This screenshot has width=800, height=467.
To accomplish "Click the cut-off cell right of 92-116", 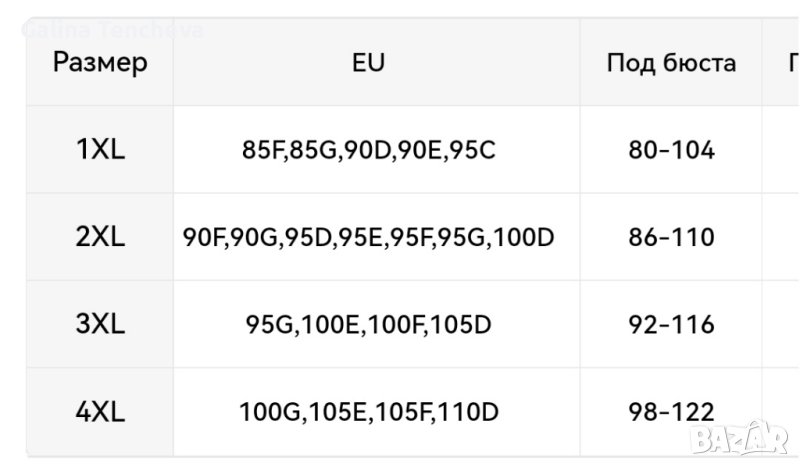I will (x=784, y=325).
